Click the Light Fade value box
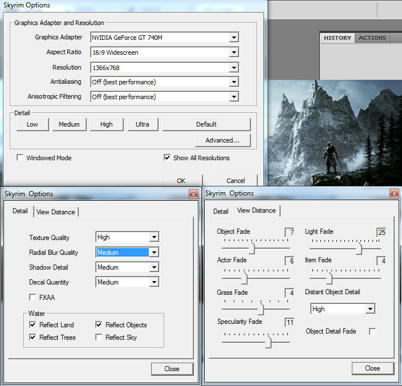This screenshot has height=386, width=402. pyautogui.click(x=381, y=232)
